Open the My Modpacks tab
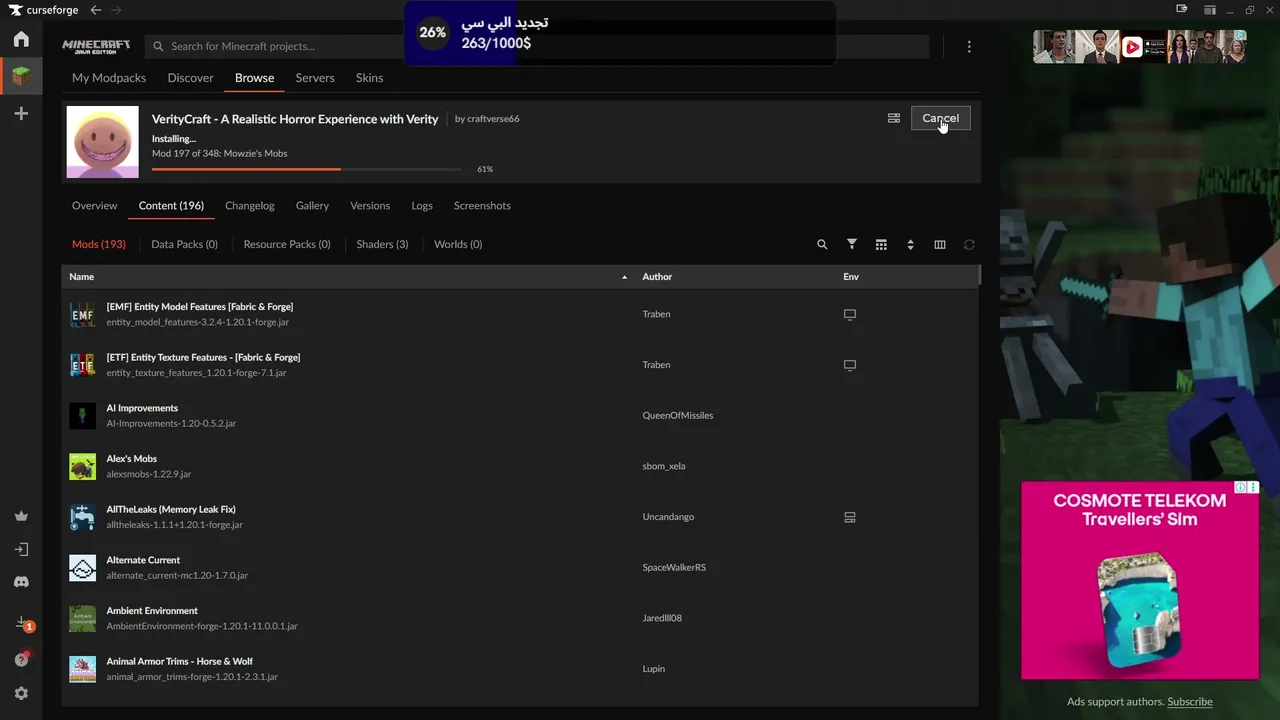This screenshot has width=1280, height=720. tap(109, 78)
